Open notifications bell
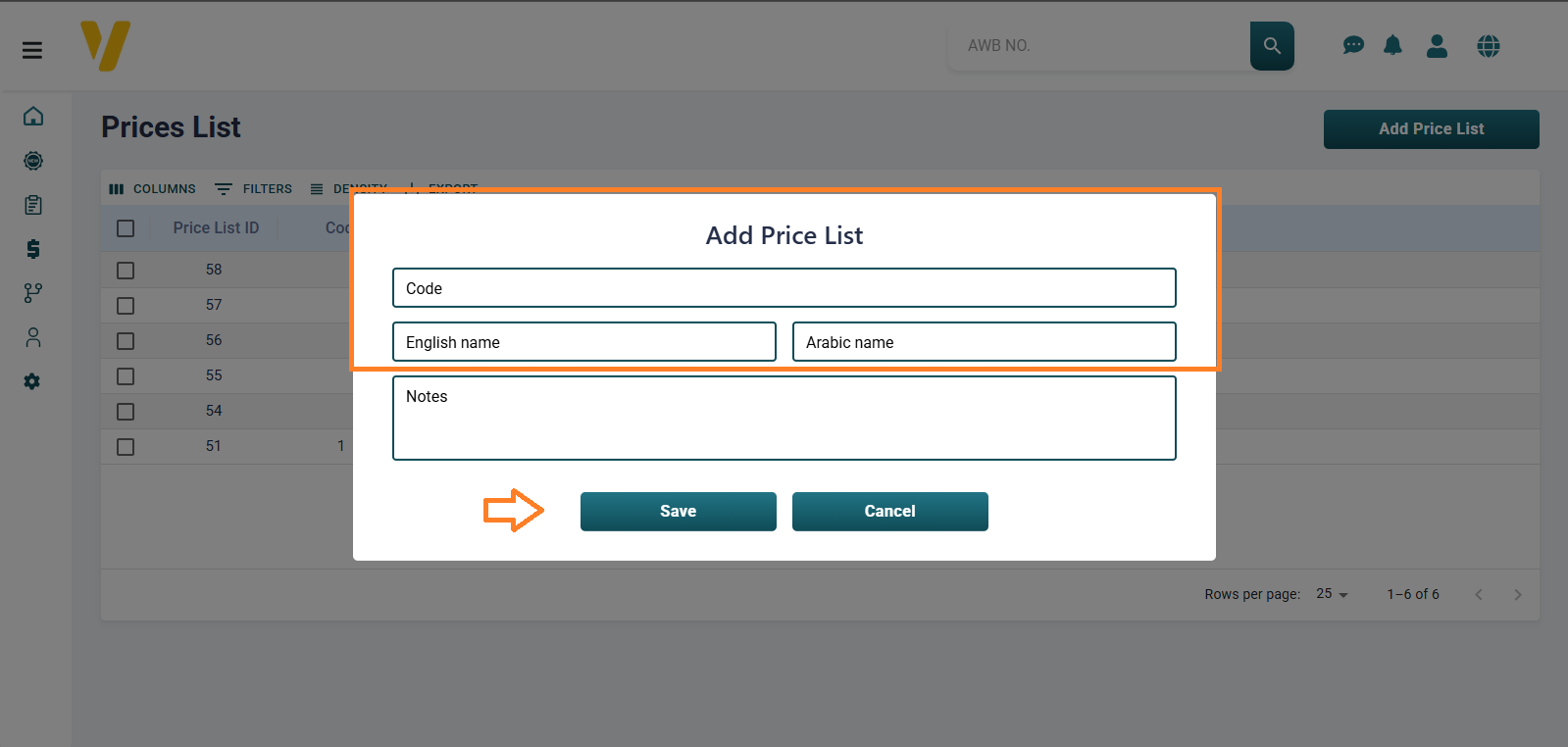The image size is (1568, 747). pos(1392,46)
